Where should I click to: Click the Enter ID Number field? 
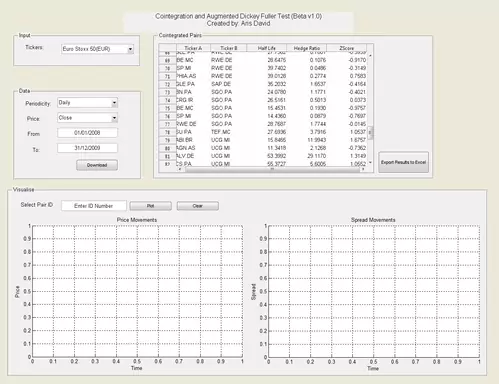click(x=94, y=206)
